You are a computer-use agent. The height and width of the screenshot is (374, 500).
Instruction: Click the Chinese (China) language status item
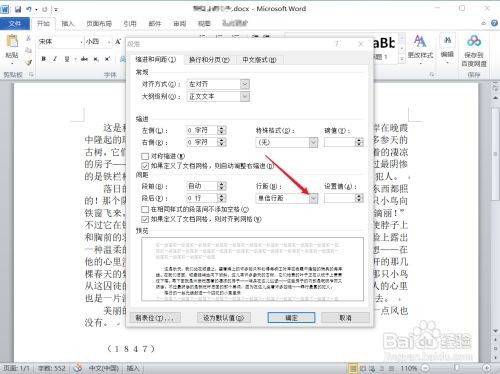pyautogui.click(x=104, y=368)
